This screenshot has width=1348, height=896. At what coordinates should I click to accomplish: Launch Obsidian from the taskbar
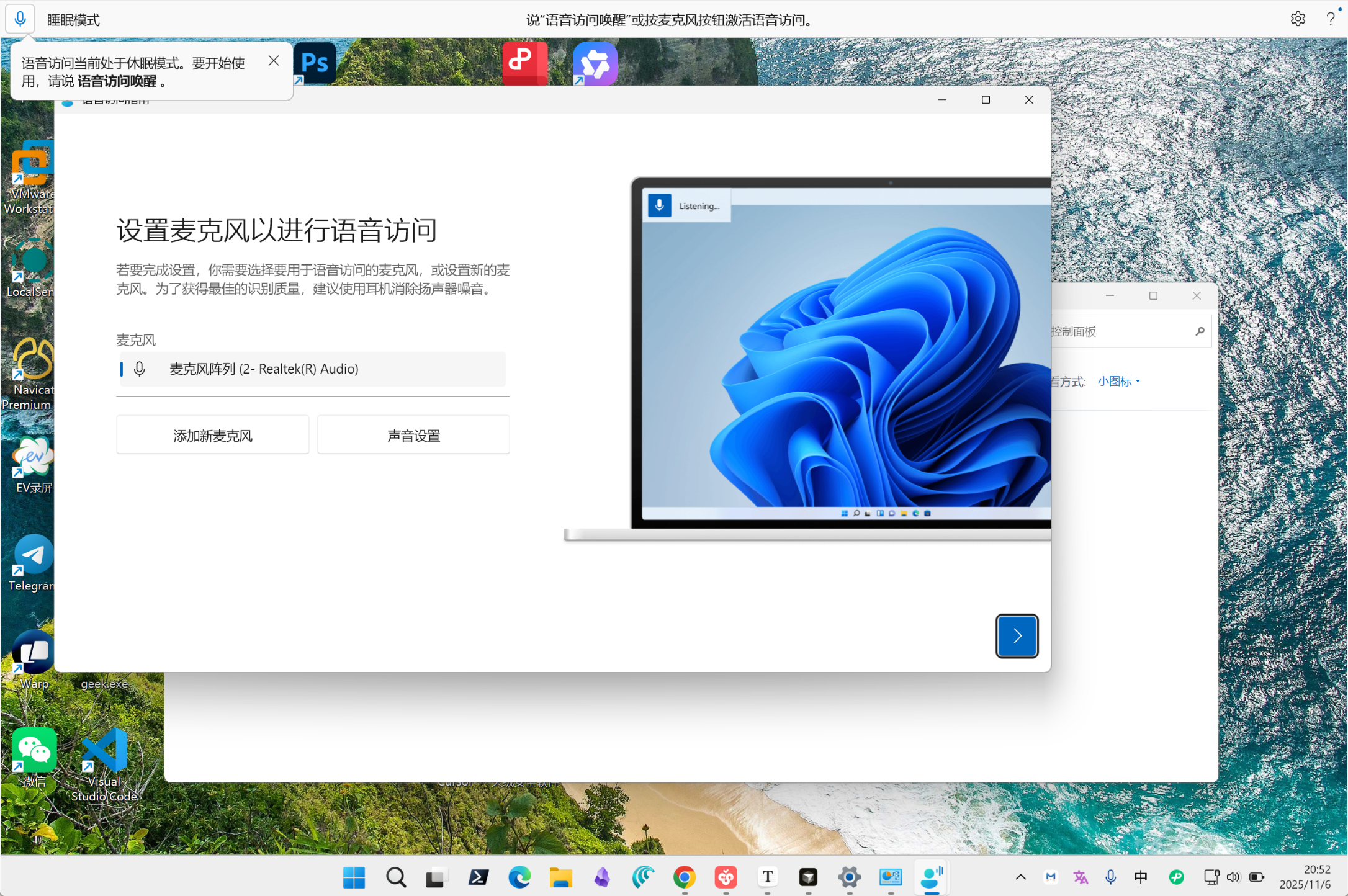pyautogui.click(x=601, y=877)
